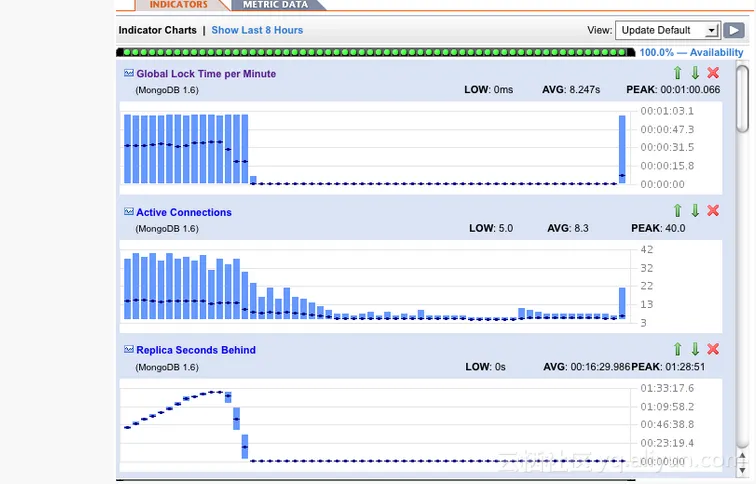Open Global Lock Time per Minute link

coord(206,74)
